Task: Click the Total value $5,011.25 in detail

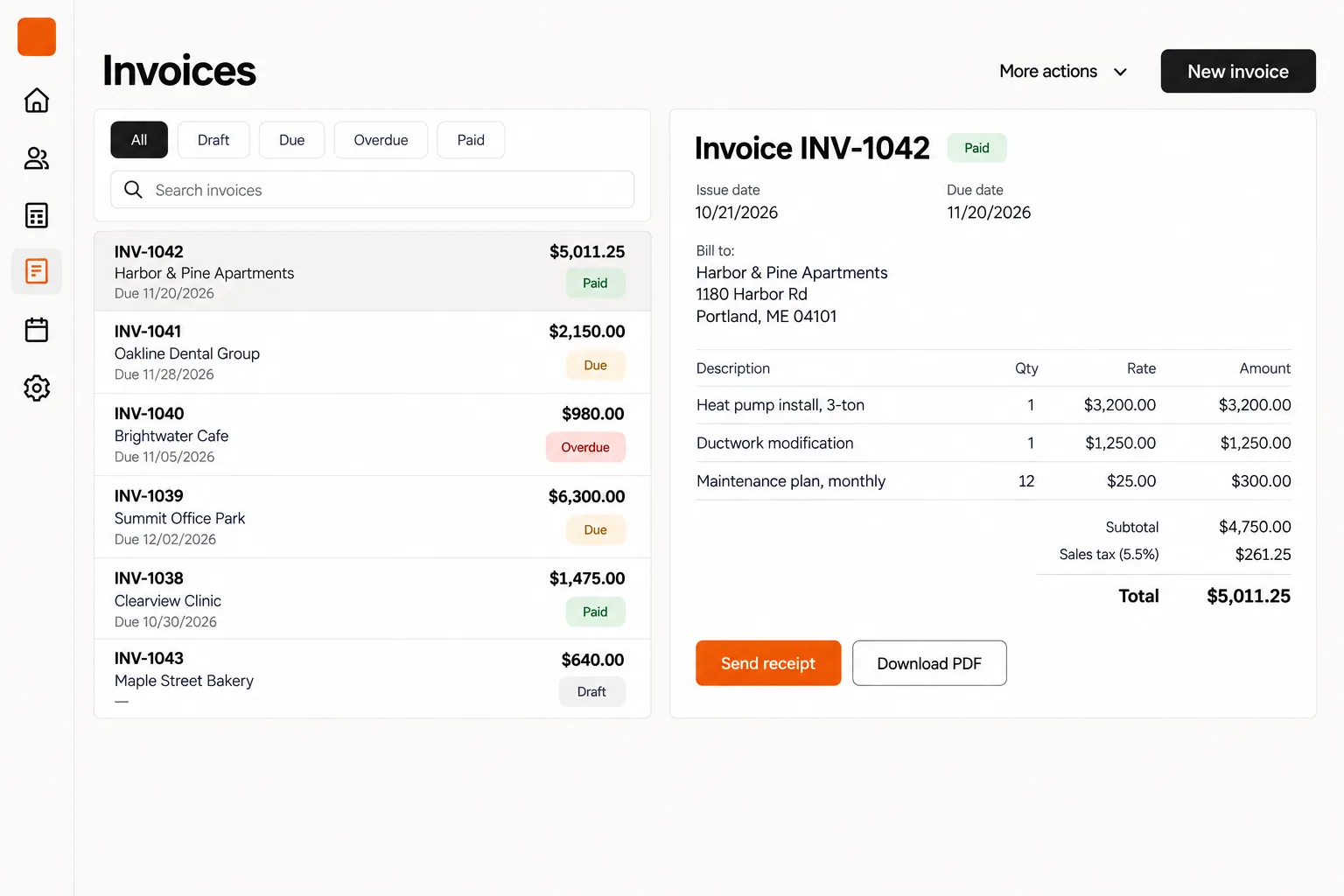Action: (x=1249, y=596)
